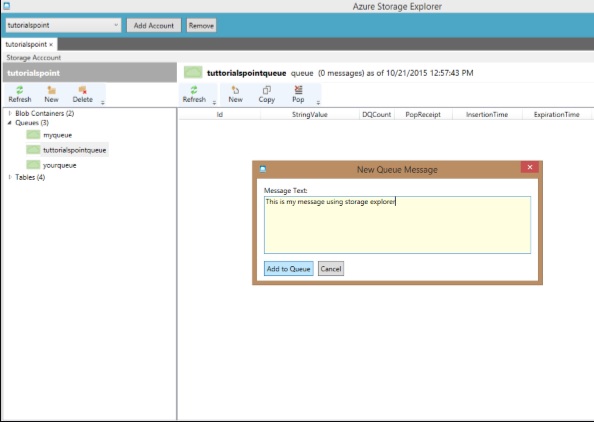Image resolution: width=594 pixels, height=422 pixels.
Task: Select myqueue in the tree
Action: [58, 135]
